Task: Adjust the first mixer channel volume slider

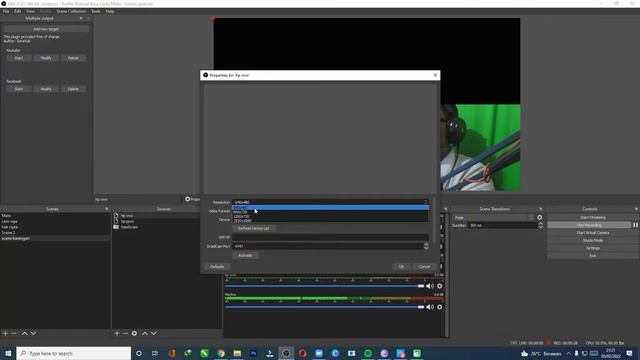Action: tap(324, 286)
